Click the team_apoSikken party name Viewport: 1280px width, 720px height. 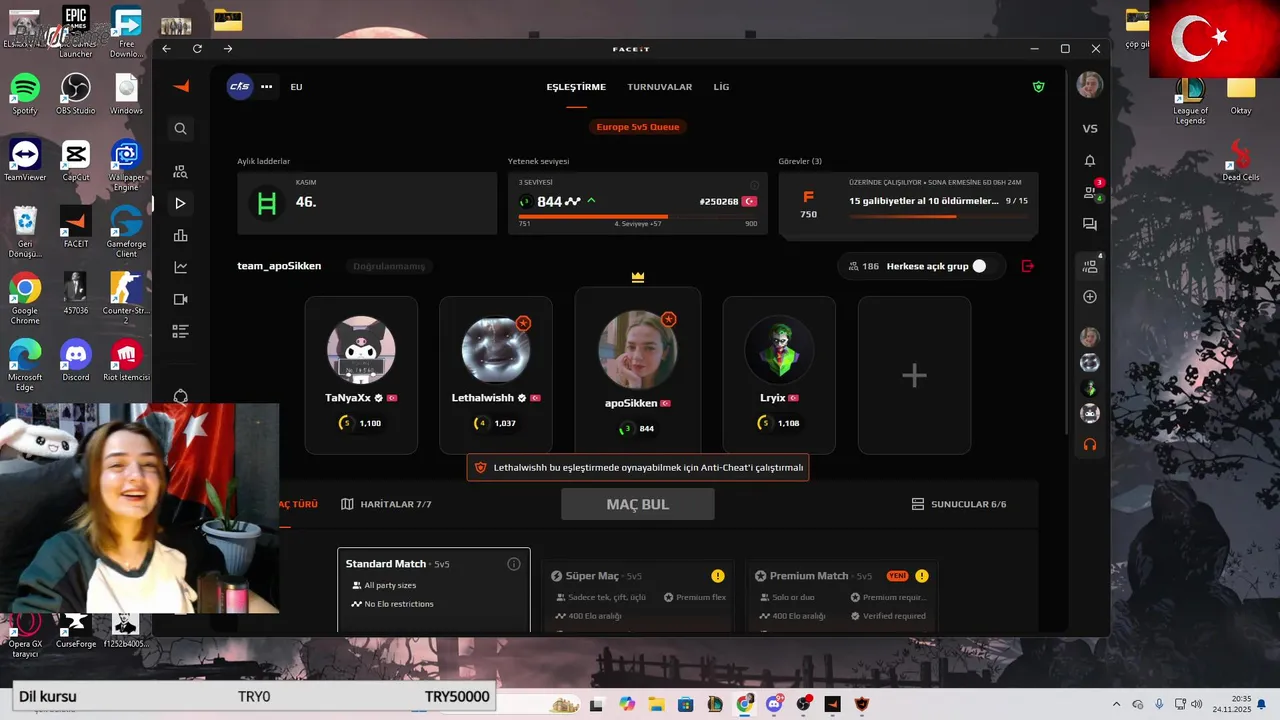pos(279,266)
